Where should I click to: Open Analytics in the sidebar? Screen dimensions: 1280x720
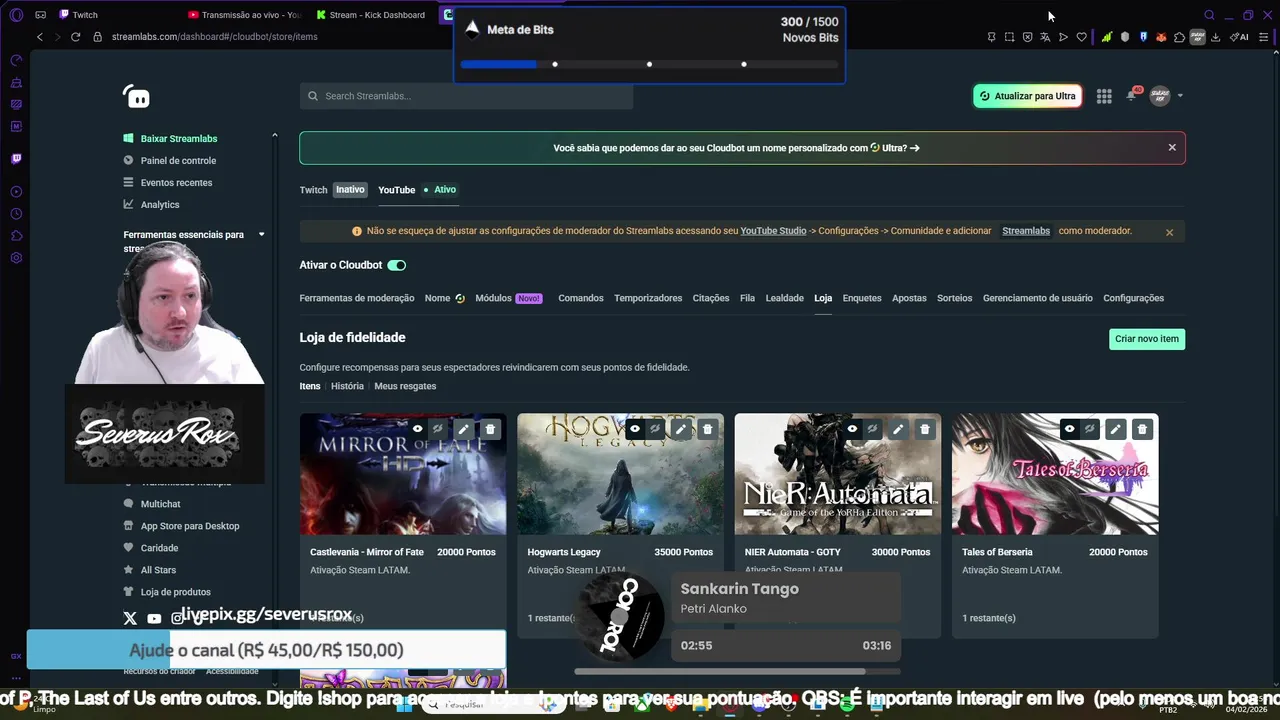click(x=160, y=205)
